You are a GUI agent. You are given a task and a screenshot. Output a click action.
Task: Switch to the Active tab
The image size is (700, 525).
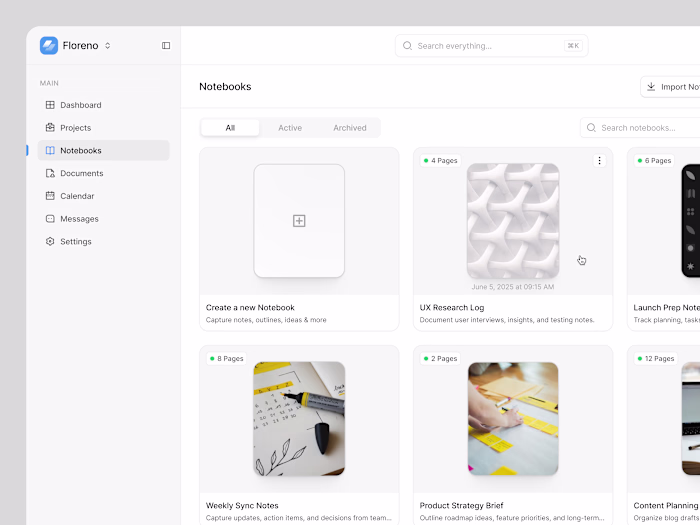point(290,128)
